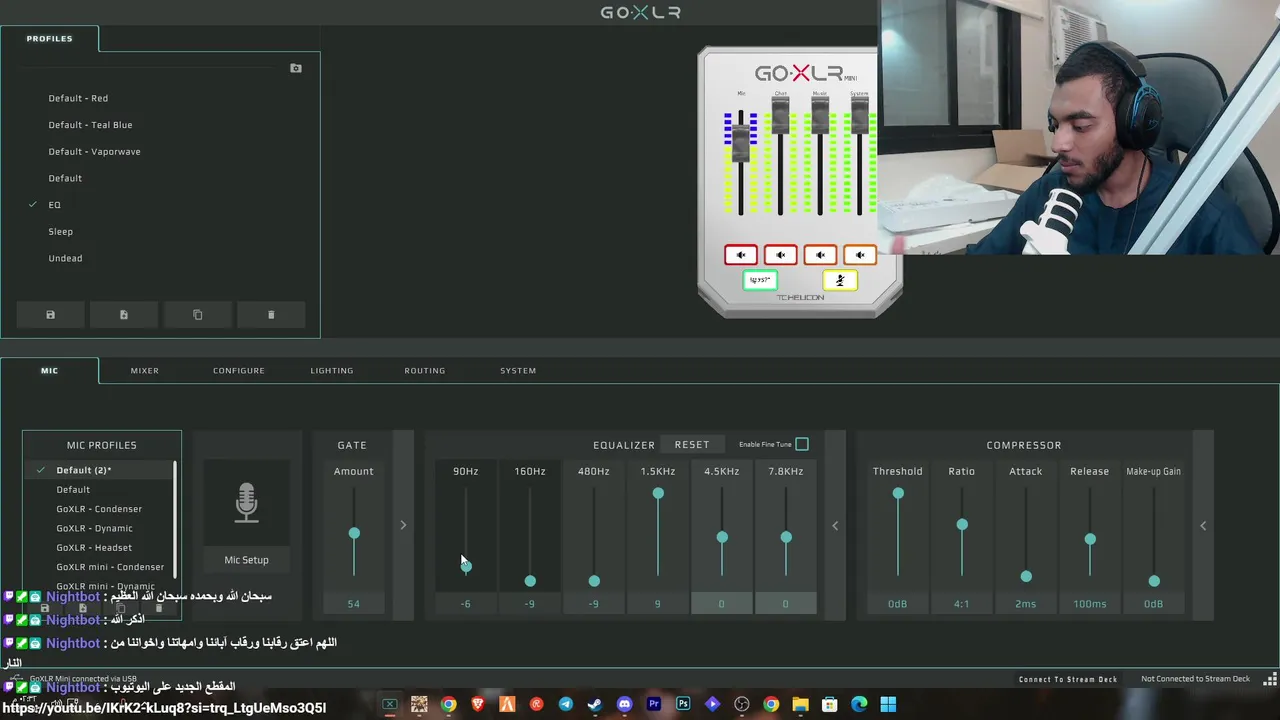
Task: Open Steam from the taskbar
Action: (595, 704)
